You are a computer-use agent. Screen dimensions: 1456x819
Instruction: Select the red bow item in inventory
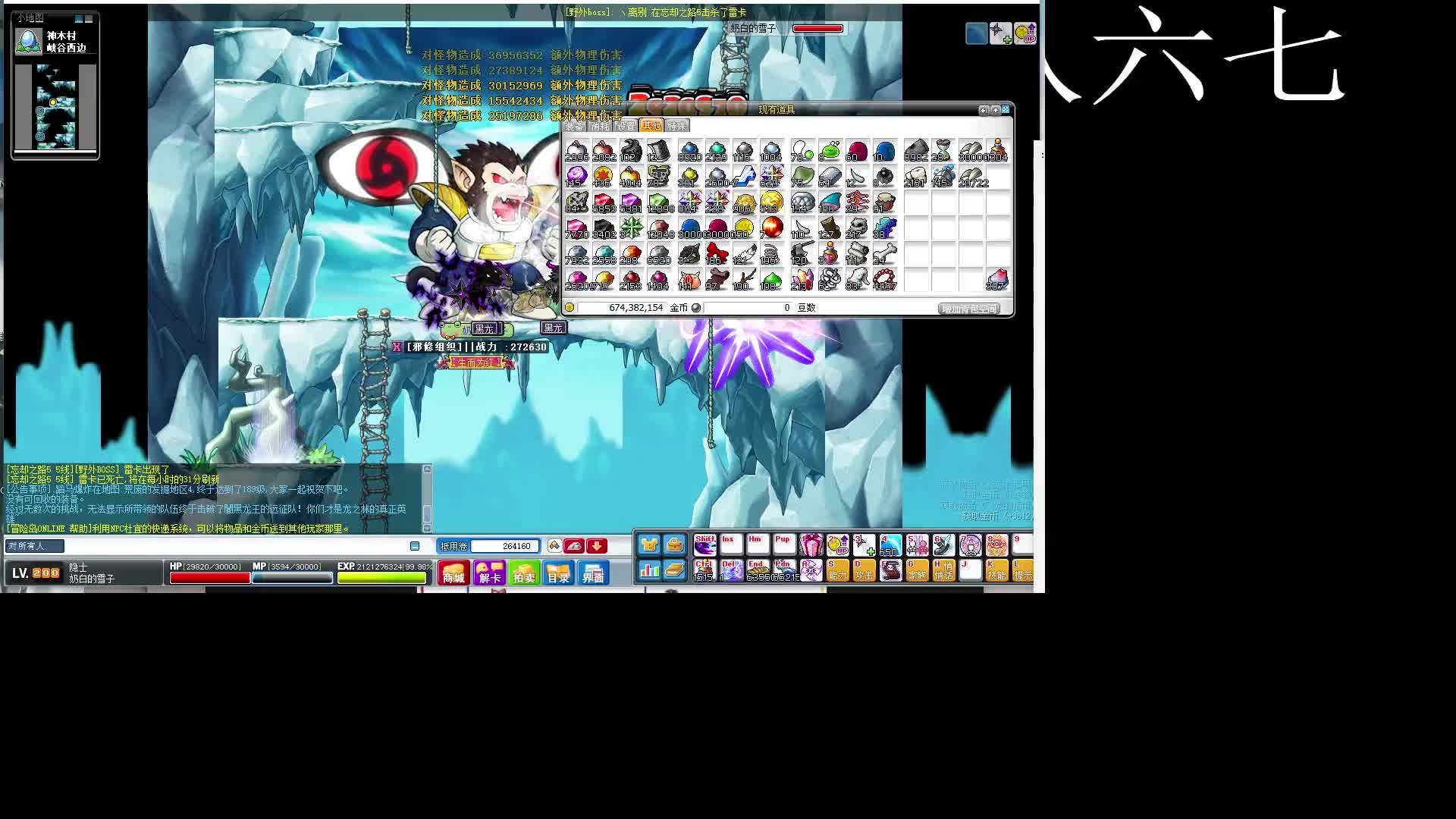[716, 254]
